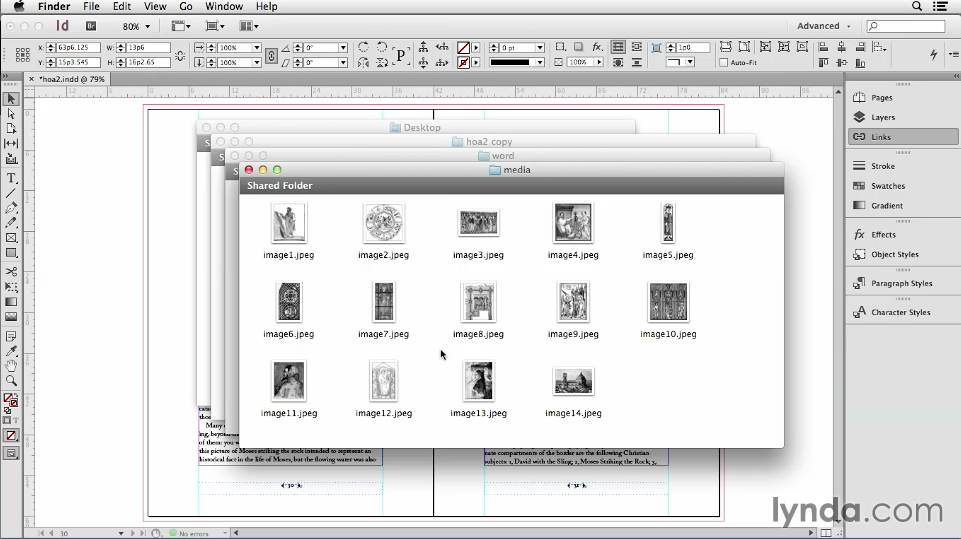Select the Line tool
Screen dimensions: 961x539
coord(11,193)
